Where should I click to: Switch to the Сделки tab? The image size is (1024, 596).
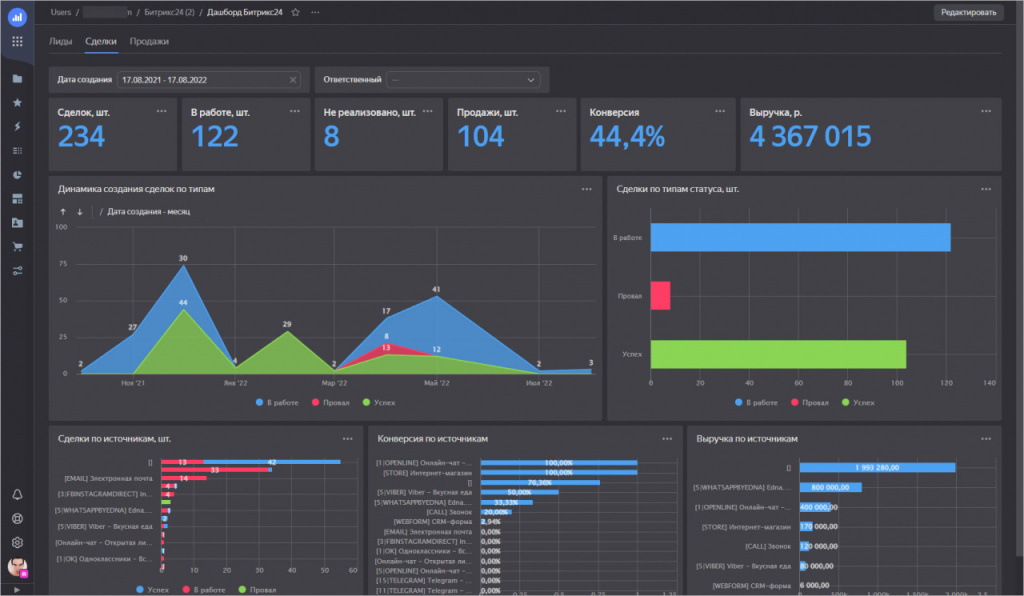[x=101, y=41]
